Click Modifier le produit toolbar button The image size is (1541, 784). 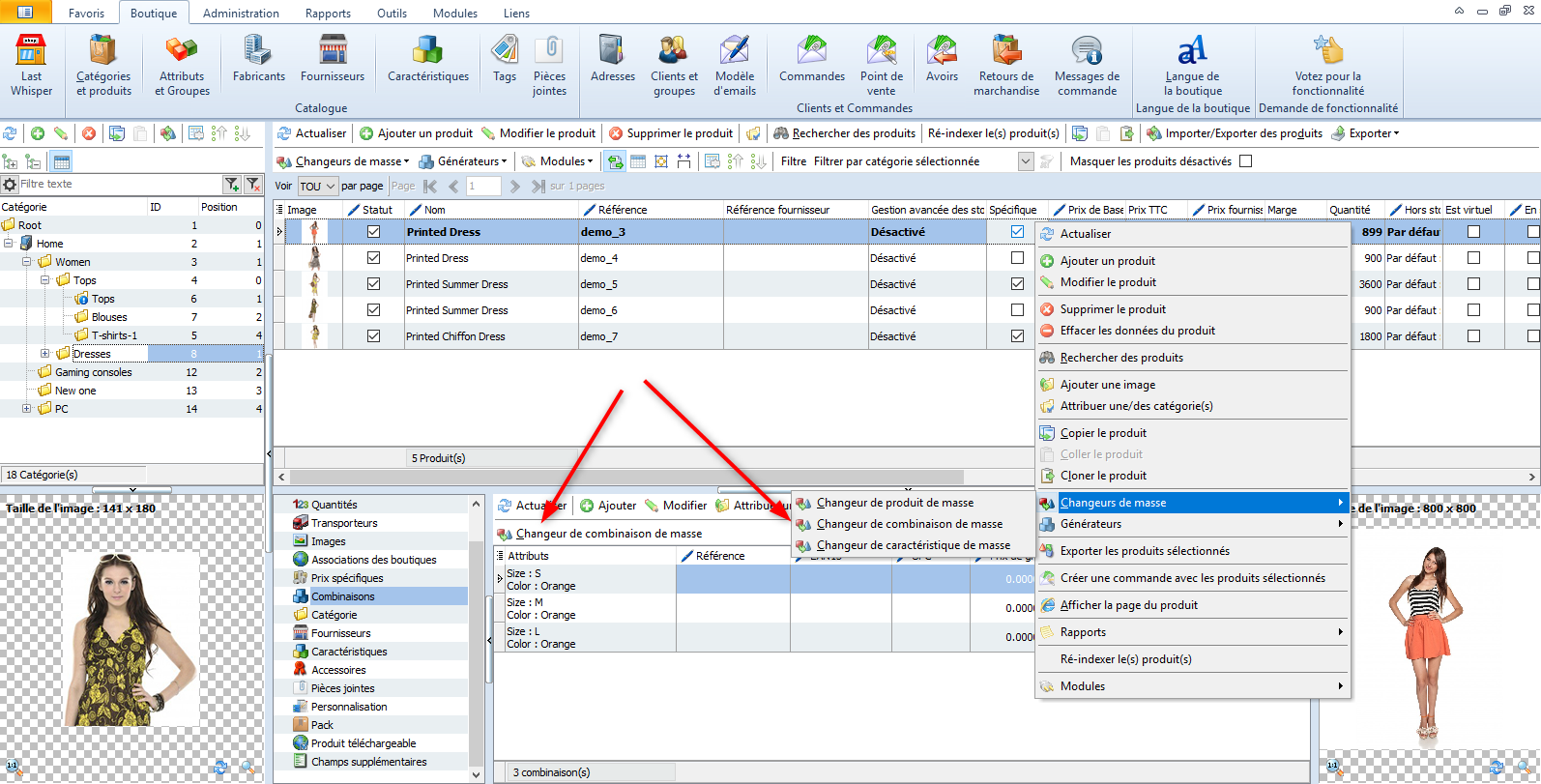[538, 133]
